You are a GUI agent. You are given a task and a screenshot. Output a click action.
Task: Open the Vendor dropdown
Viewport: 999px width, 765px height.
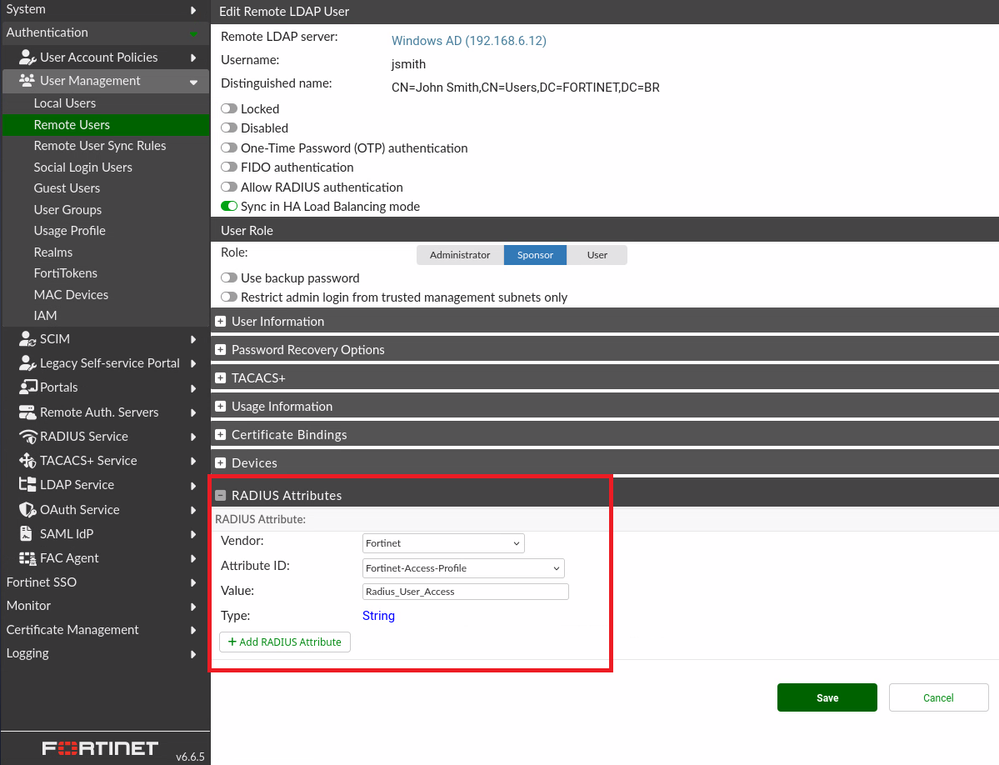click(443, 543)
